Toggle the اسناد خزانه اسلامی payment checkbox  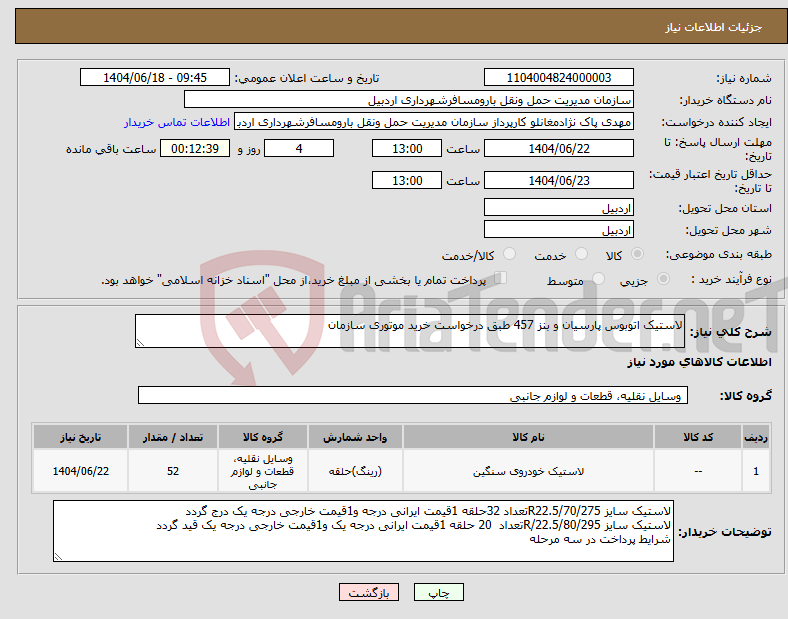click(501, 278)
